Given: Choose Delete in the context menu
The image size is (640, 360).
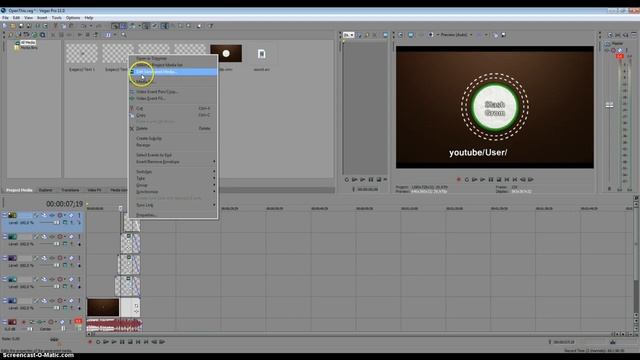Looking at the screenshot, I should click(173, 128).
